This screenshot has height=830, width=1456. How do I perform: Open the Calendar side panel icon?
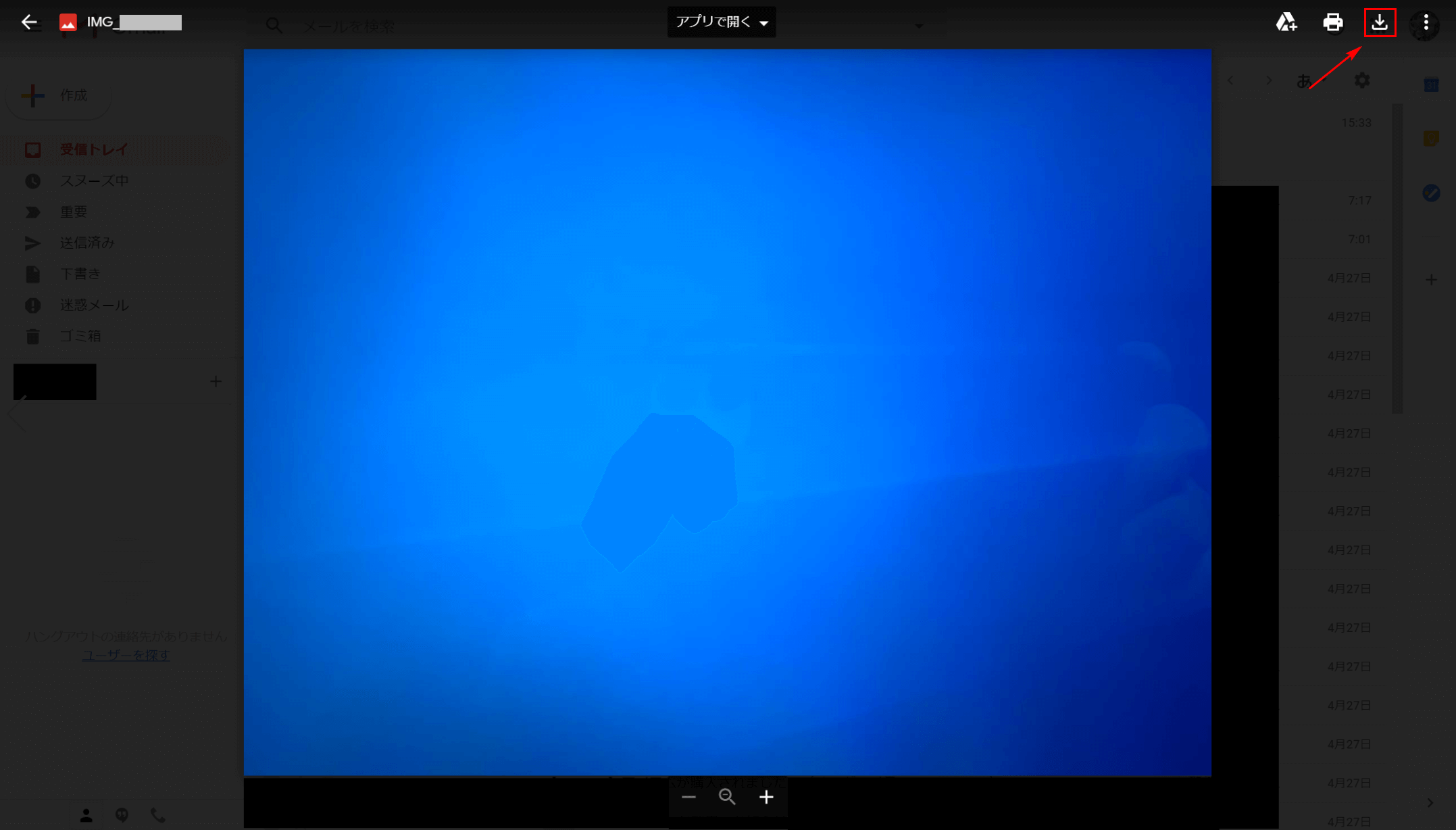1431,85
